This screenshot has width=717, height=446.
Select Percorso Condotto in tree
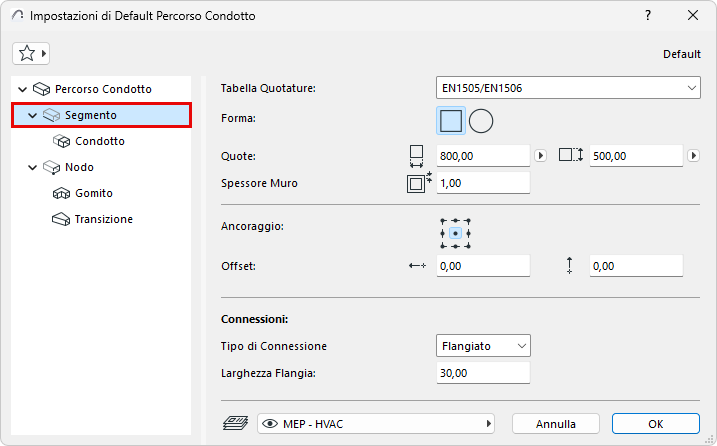(x=103, y=89)
